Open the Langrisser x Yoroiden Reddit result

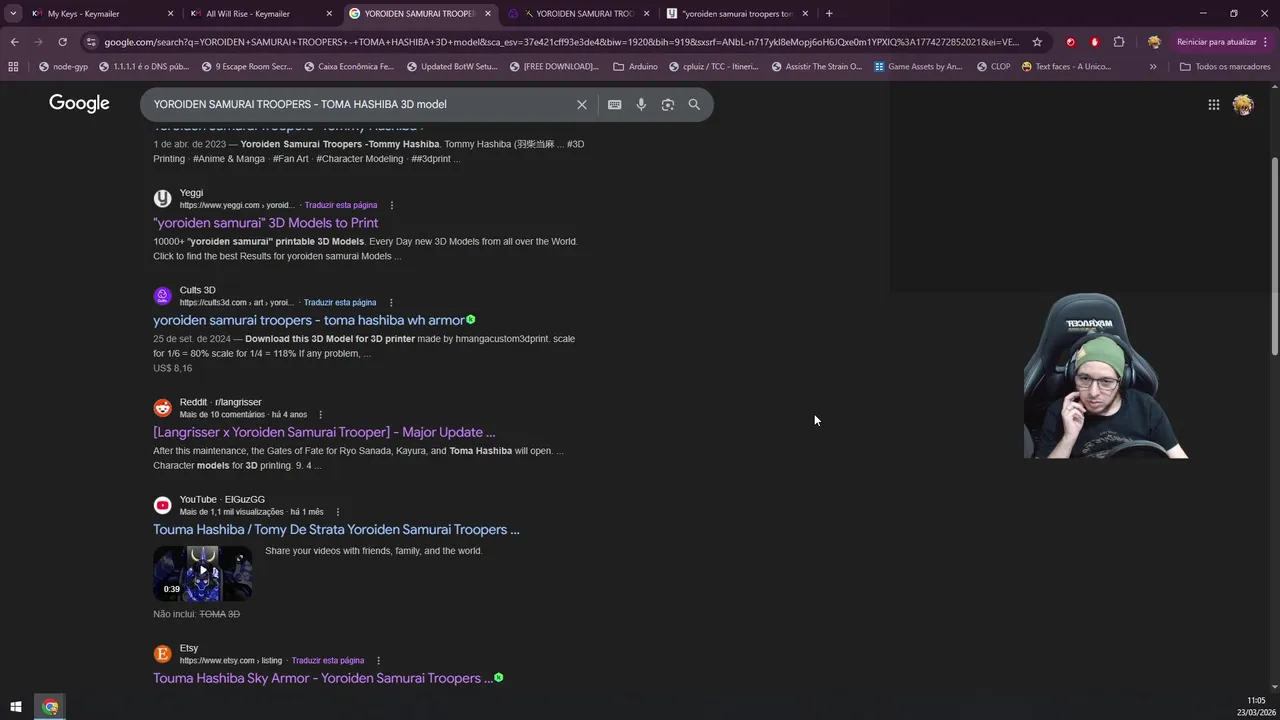point(324,432)
